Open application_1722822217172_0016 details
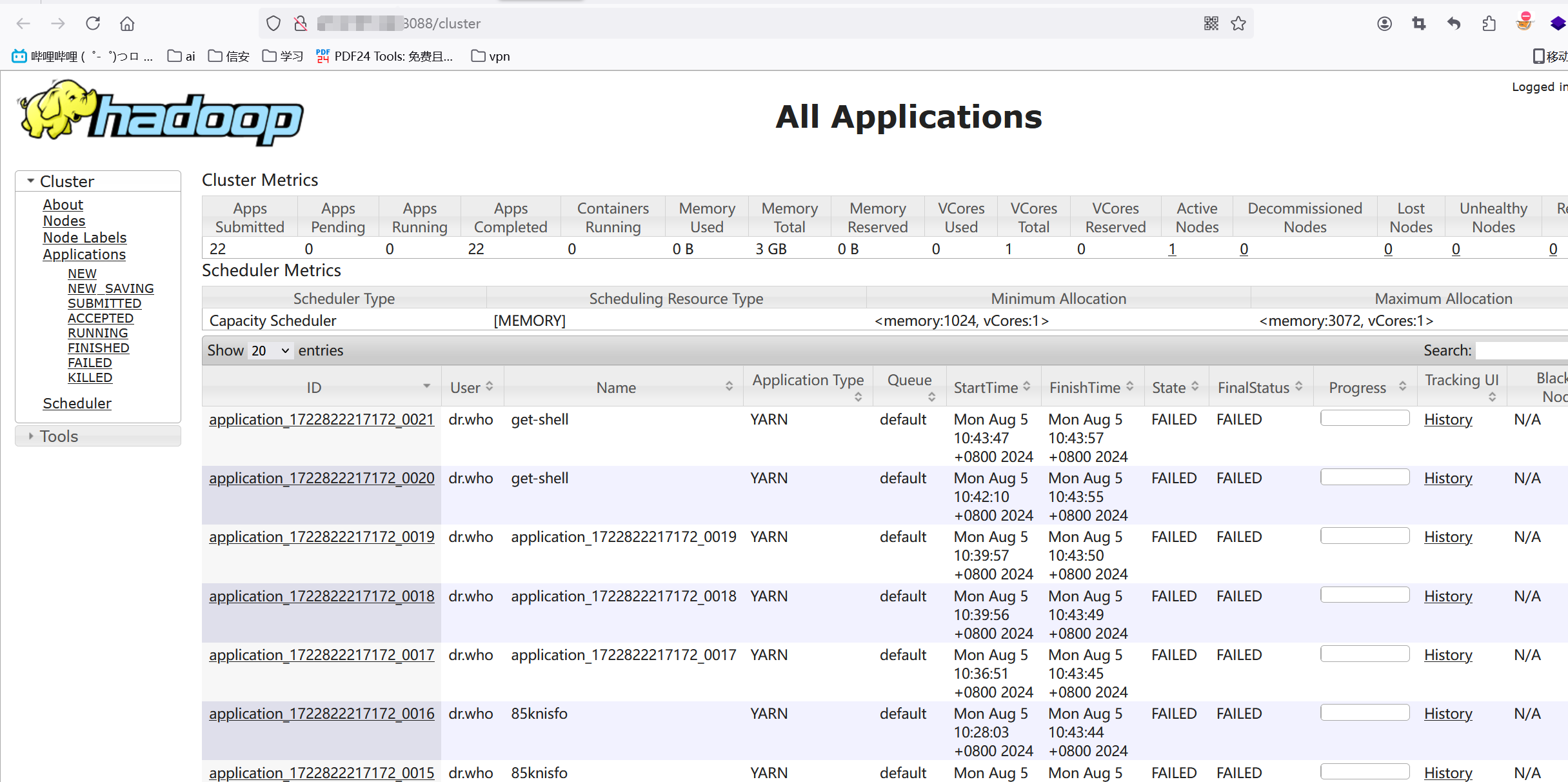Image resolution: width=1568 pixels, height=782 pixels. pos(321,714)
